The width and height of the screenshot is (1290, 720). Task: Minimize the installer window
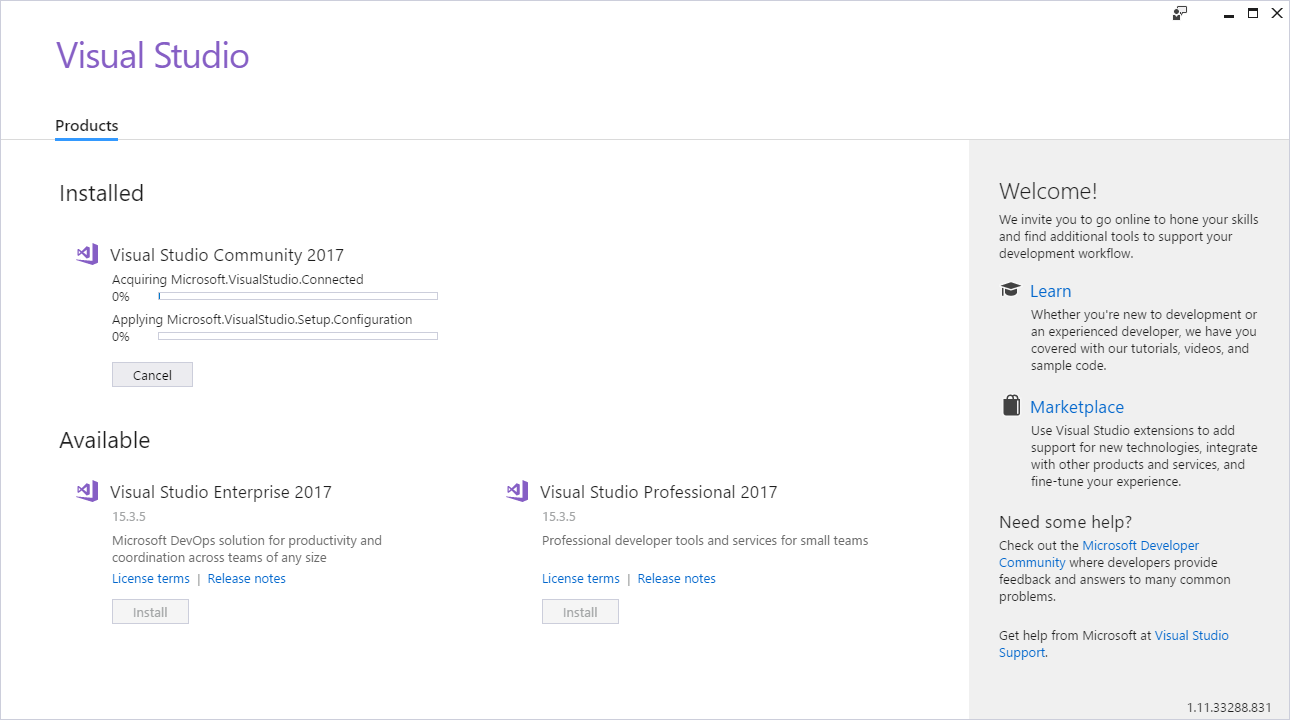1229,14
